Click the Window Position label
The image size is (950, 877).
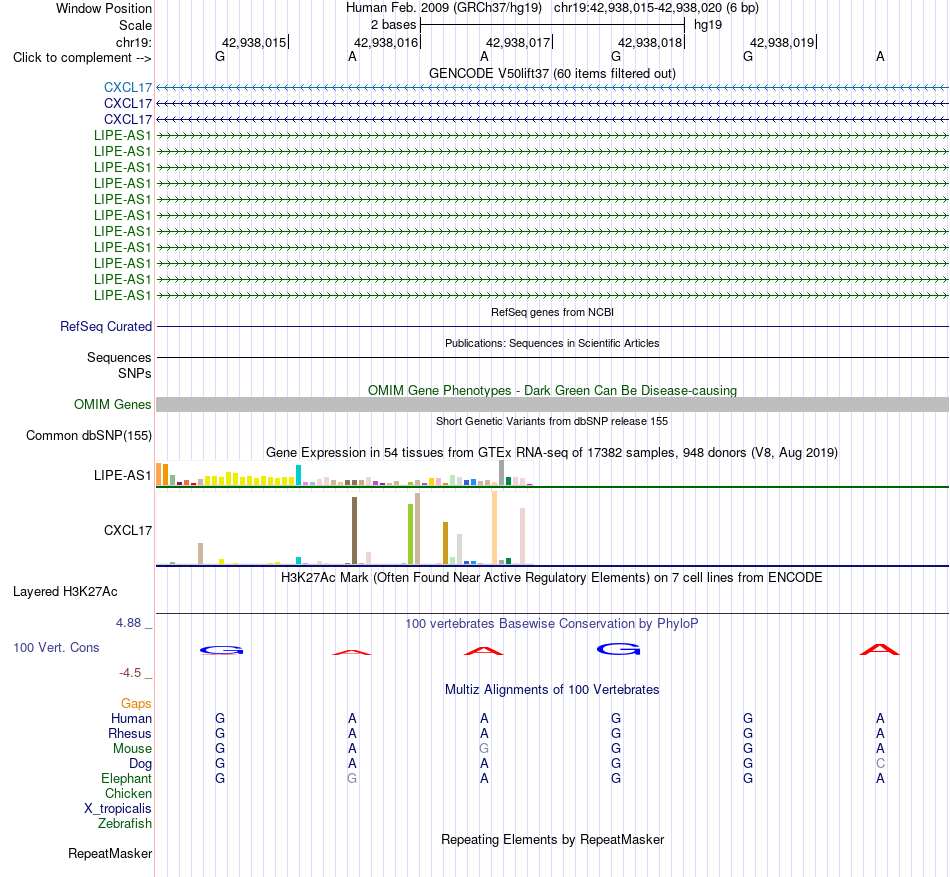pos(104,8)
